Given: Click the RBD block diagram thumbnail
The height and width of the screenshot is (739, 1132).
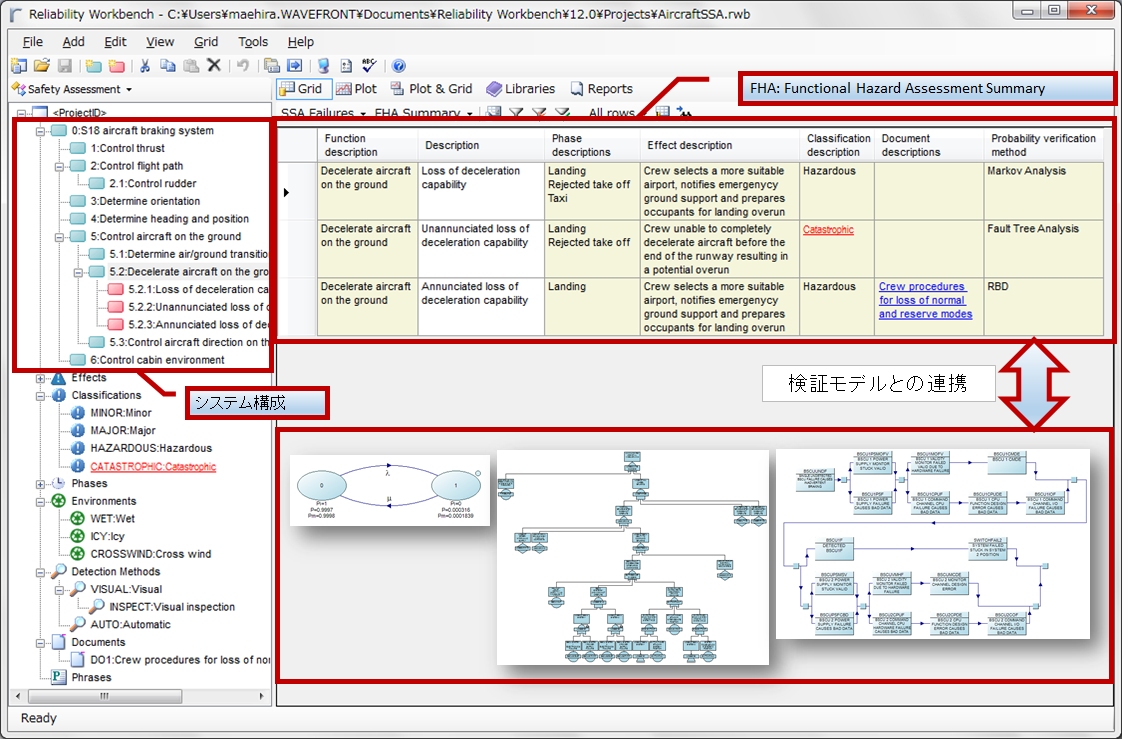Looking at the screenshot, I should (x=933, y=543).
